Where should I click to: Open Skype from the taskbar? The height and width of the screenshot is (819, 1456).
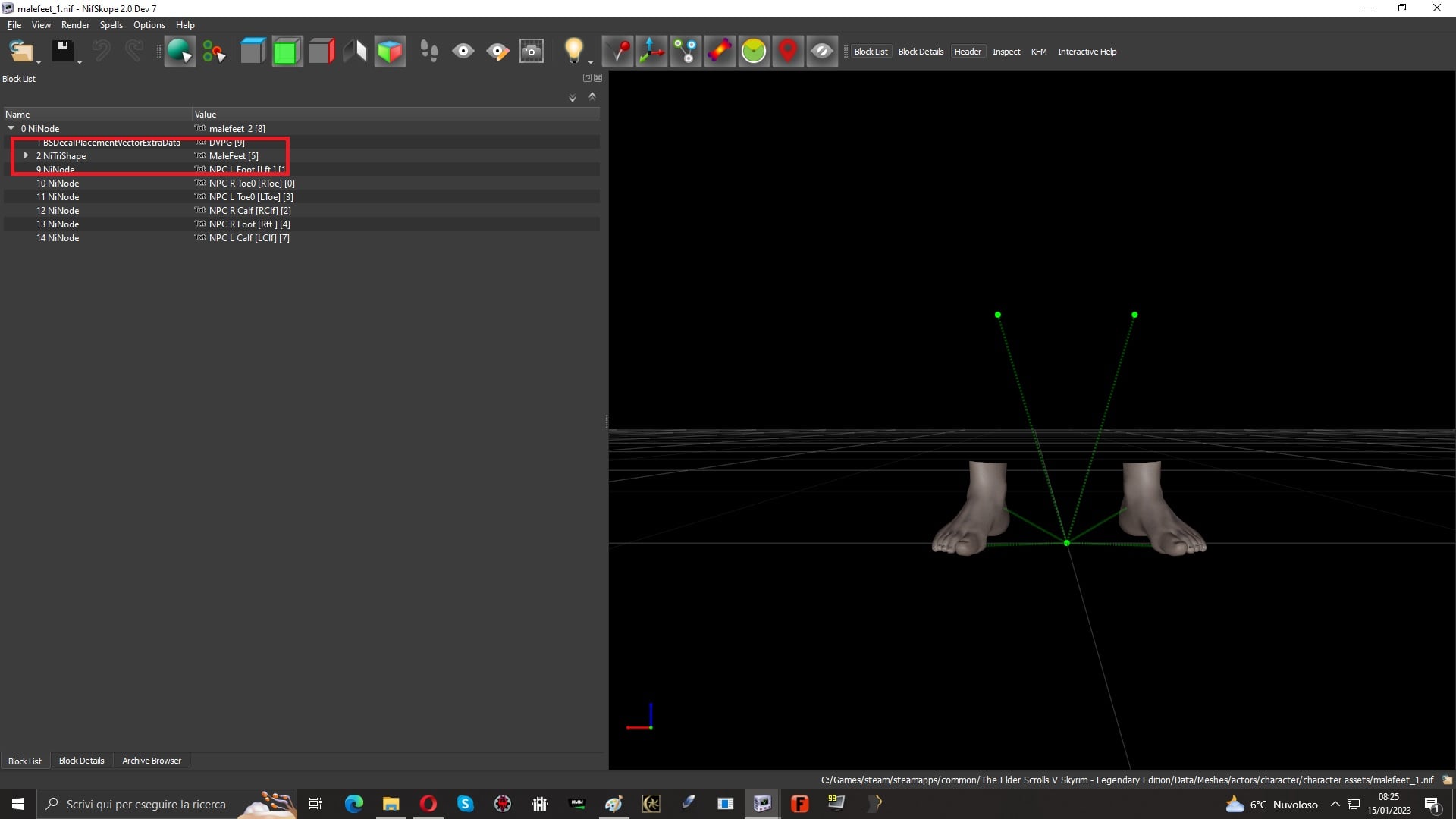click(465, 804)
